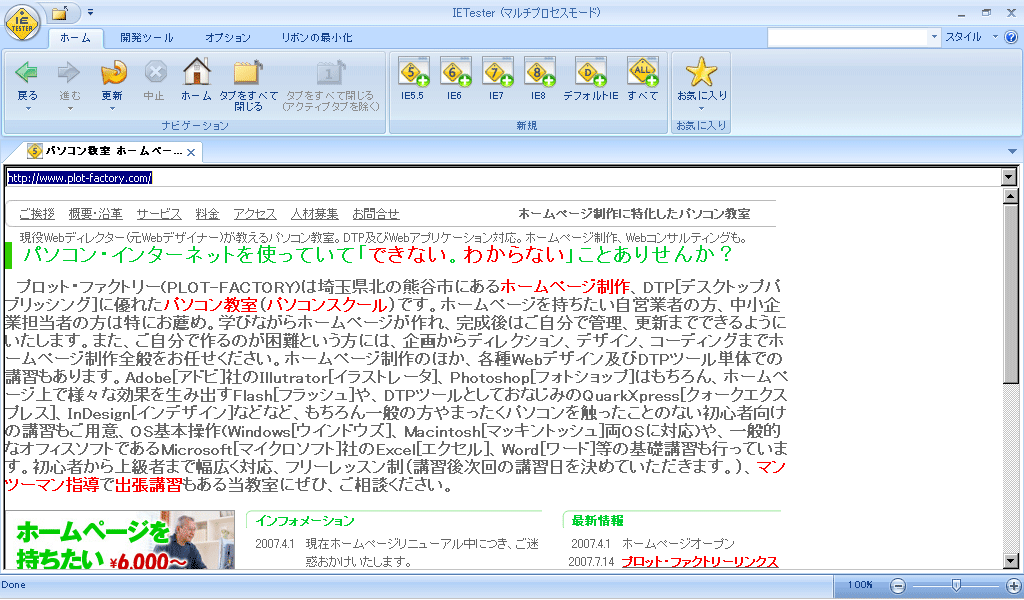Open the サービス link
This screenshot has width=1024, height=600.
[159, 213]
